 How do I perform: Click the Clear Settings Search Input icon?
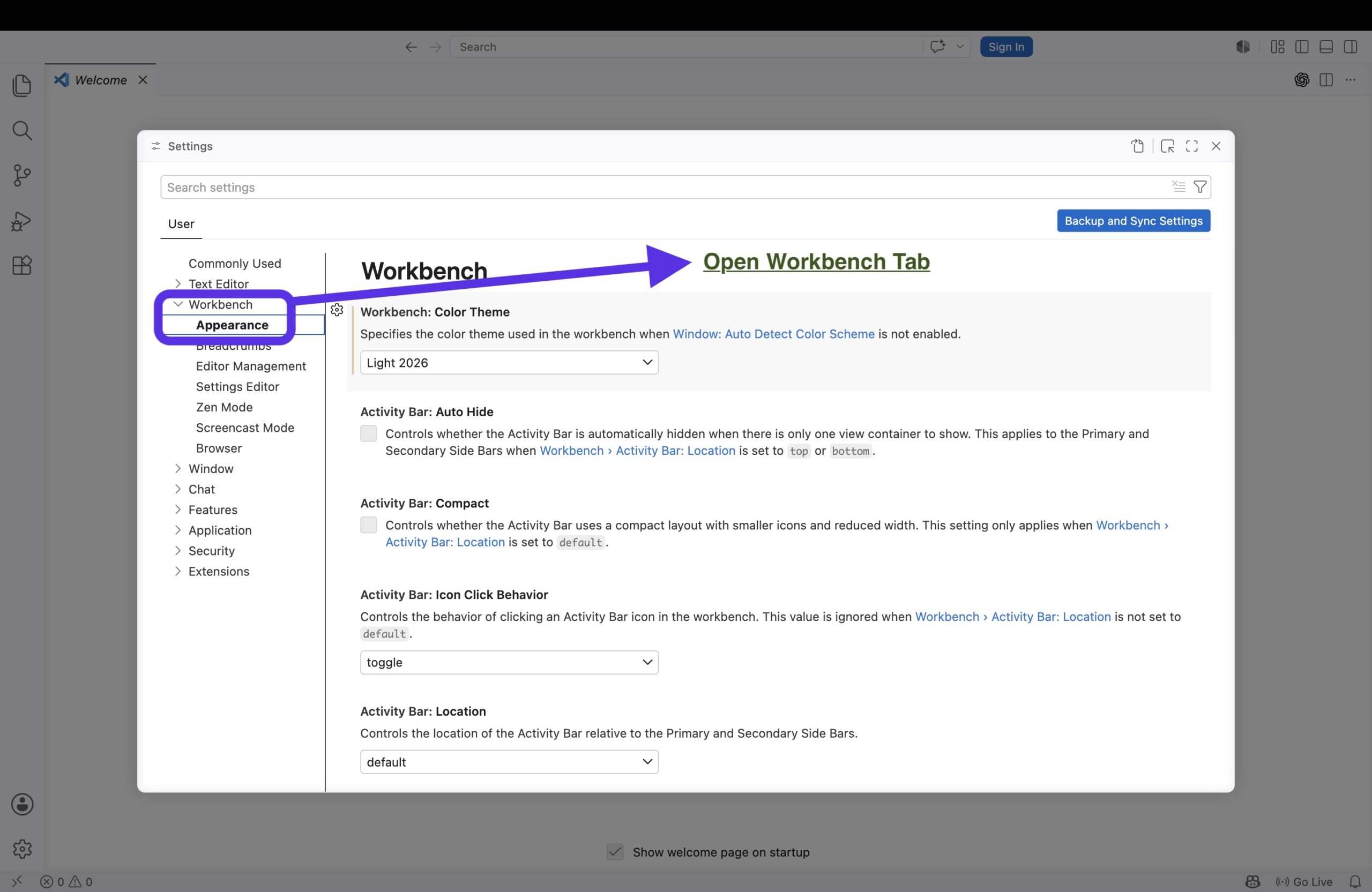(x=1179, y=186)
